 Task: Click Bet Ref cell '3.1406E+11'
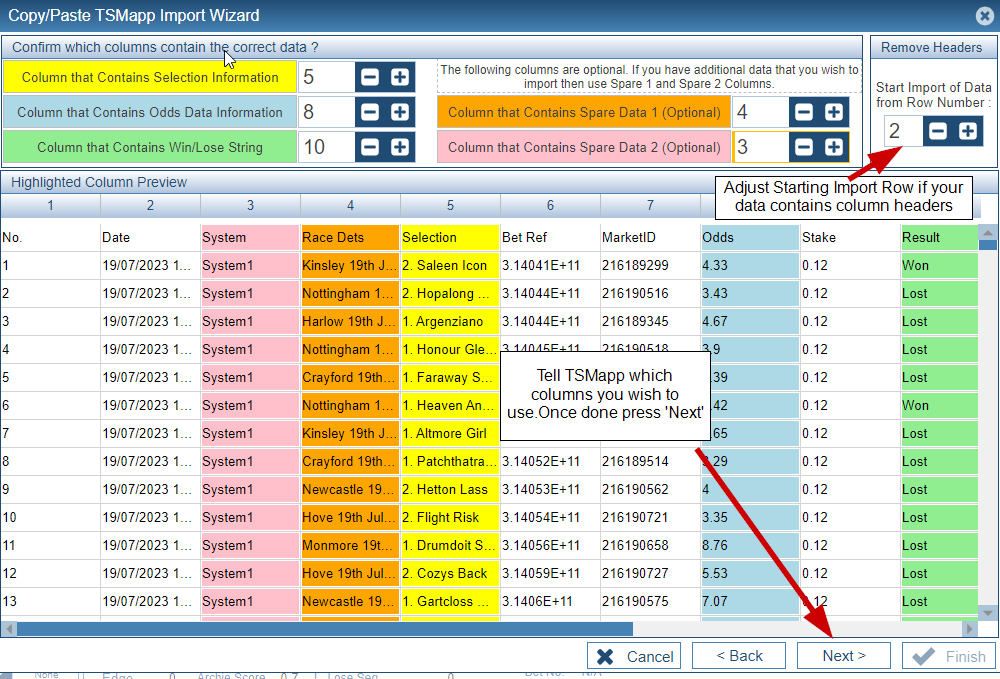pos(550,601)
